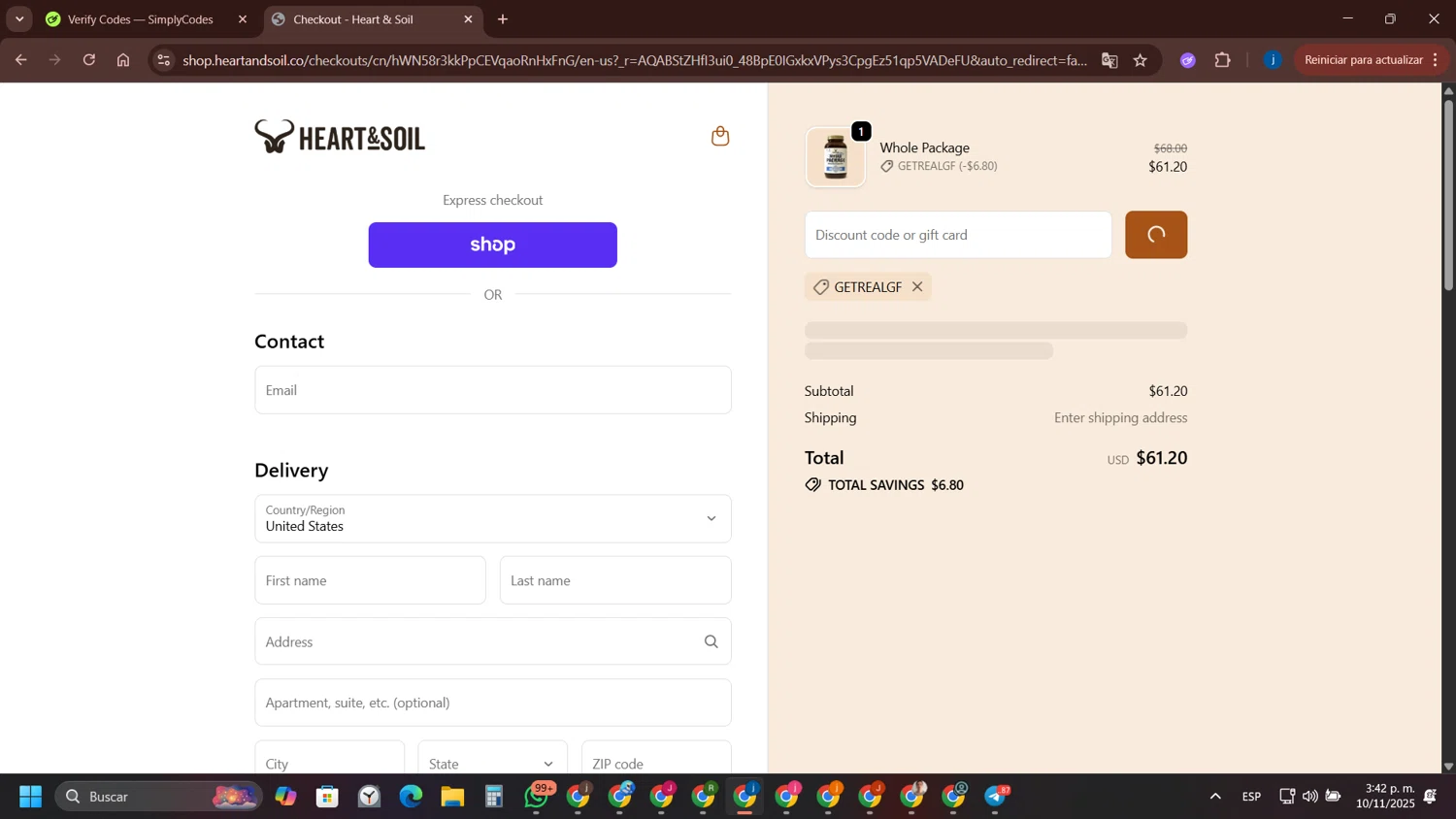Translate this page icon

[1109, 60]
